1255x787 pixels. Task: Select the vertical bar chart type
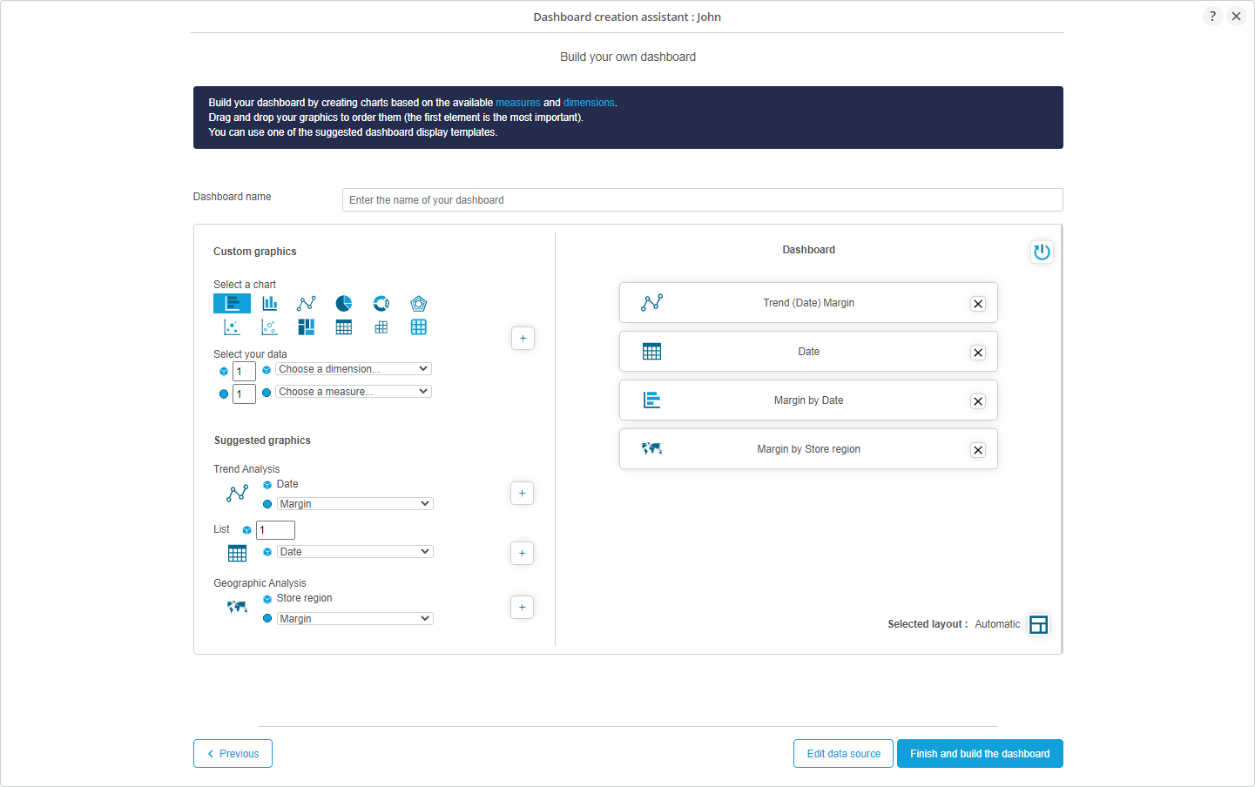(270, 303)
